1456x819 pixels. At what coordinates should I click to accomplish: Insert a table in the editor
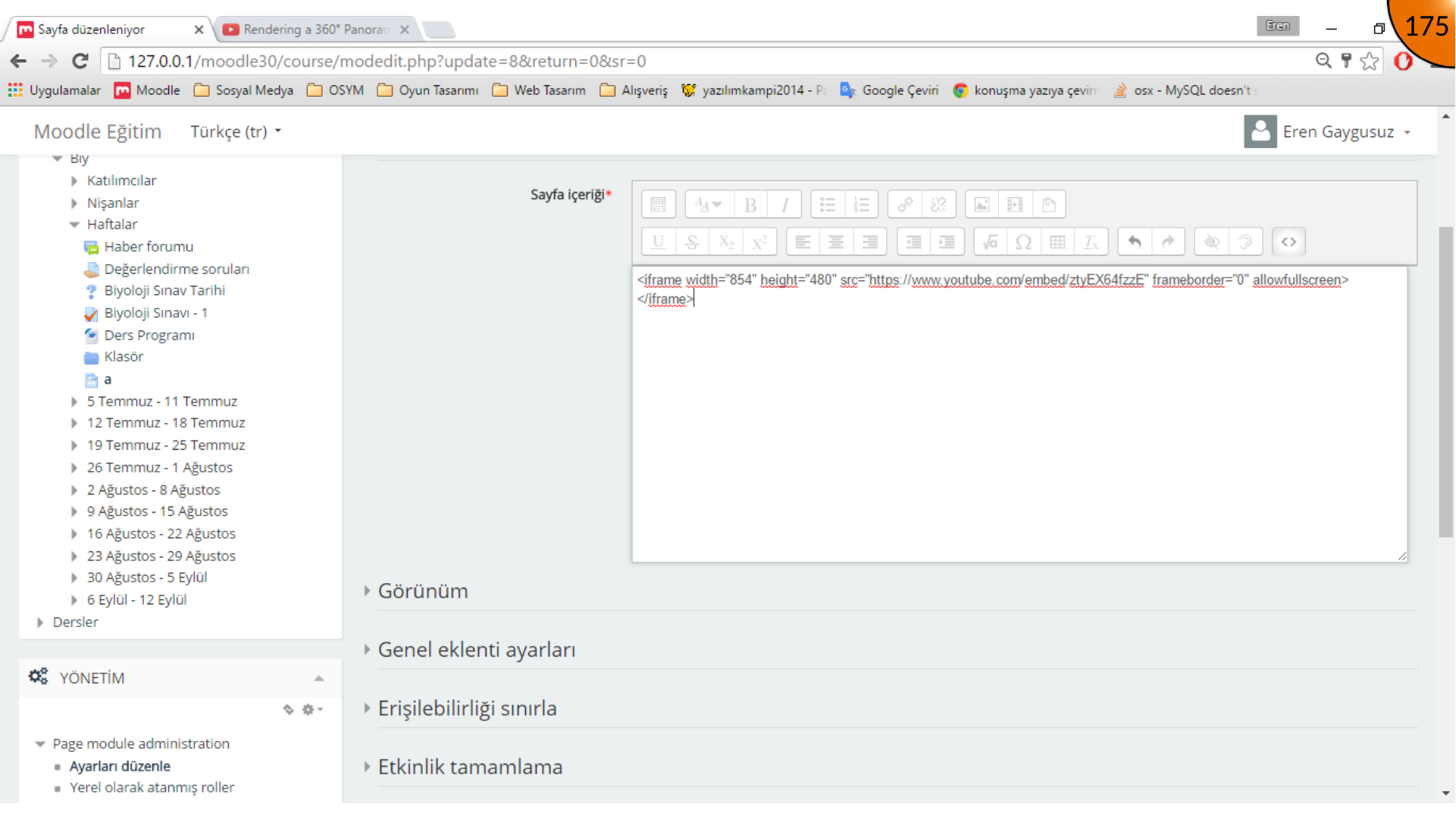[1057, 242]
